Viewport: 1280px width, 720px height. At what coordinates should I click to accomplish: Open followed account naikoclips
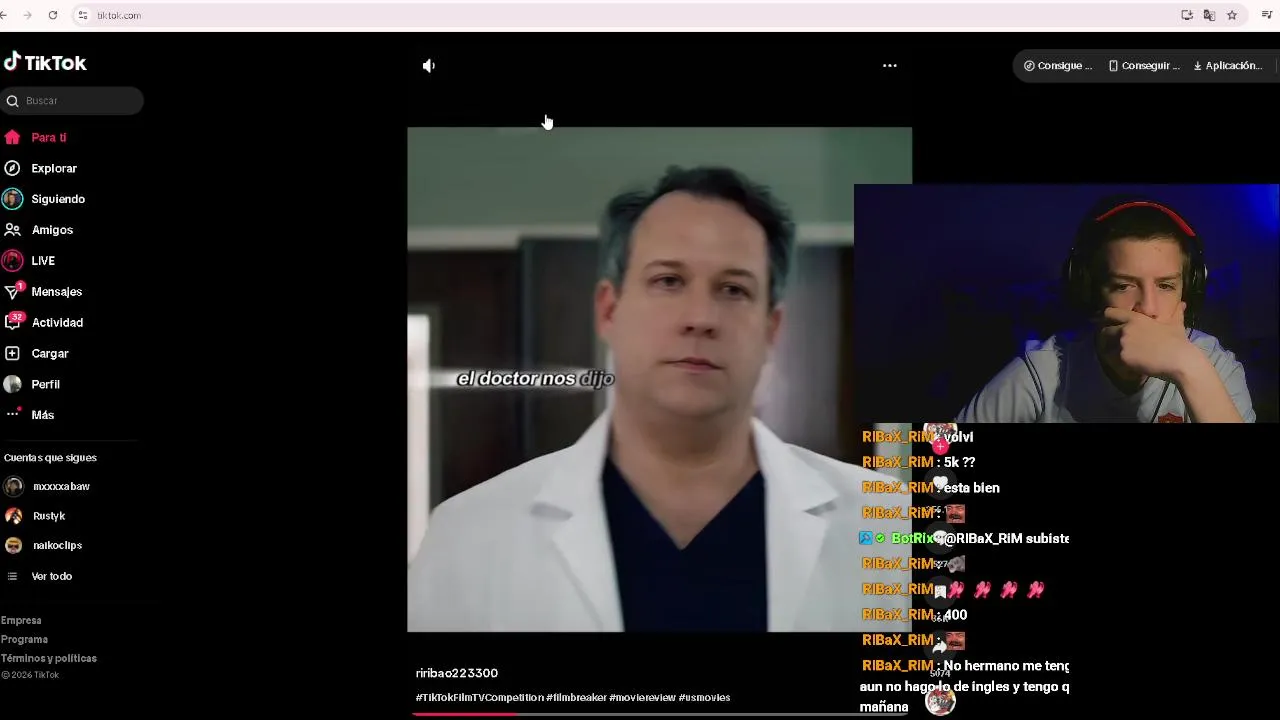57,546
